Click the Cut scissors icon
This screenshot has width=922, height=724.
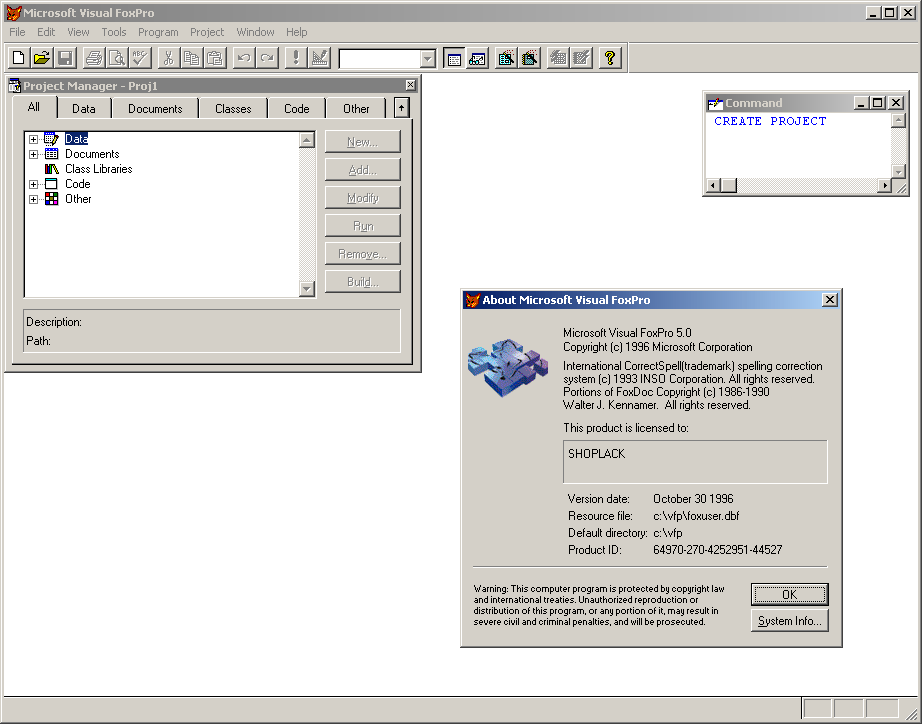coord(168,58)
